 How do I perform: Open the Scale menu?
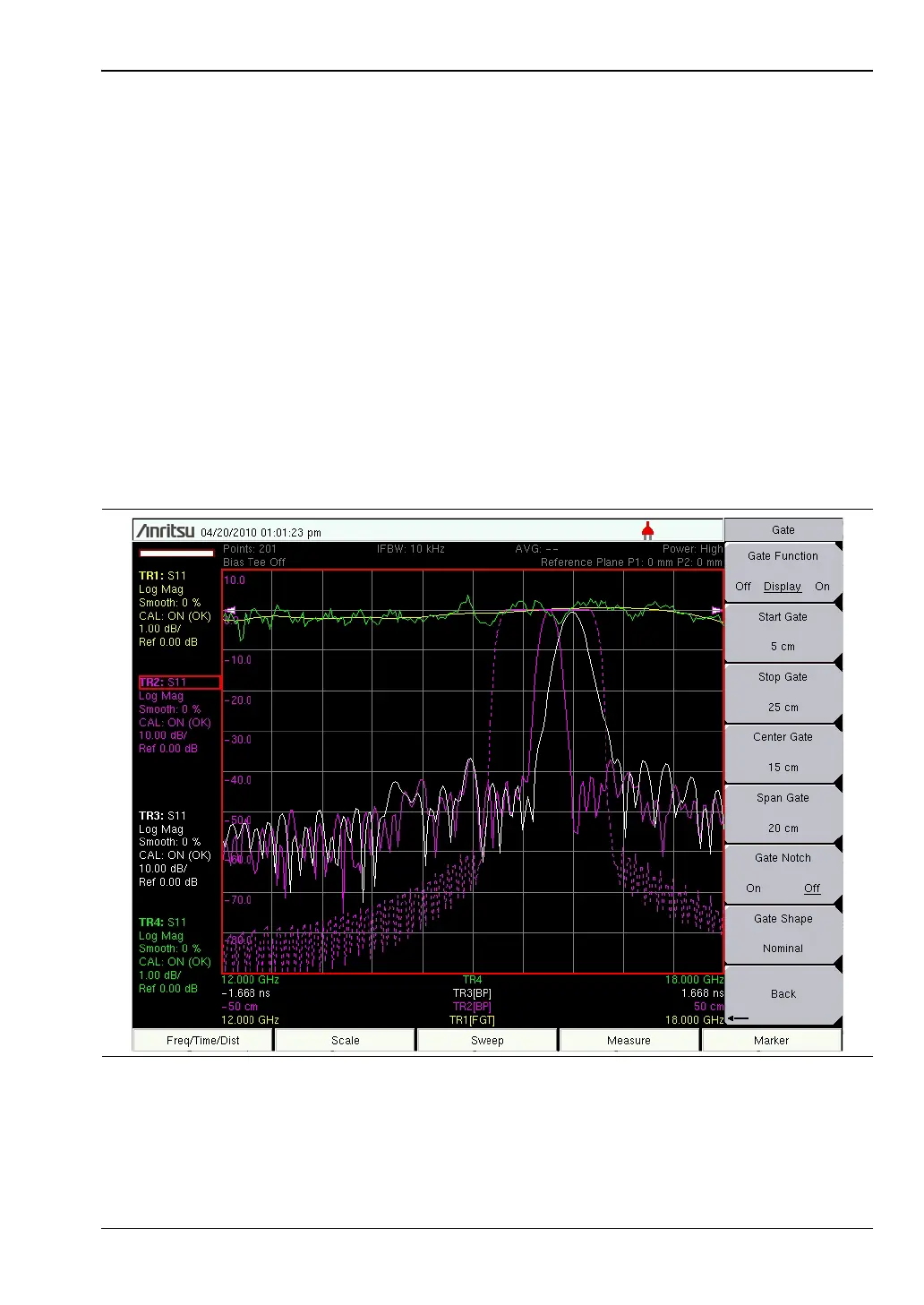coord(346,1040)
